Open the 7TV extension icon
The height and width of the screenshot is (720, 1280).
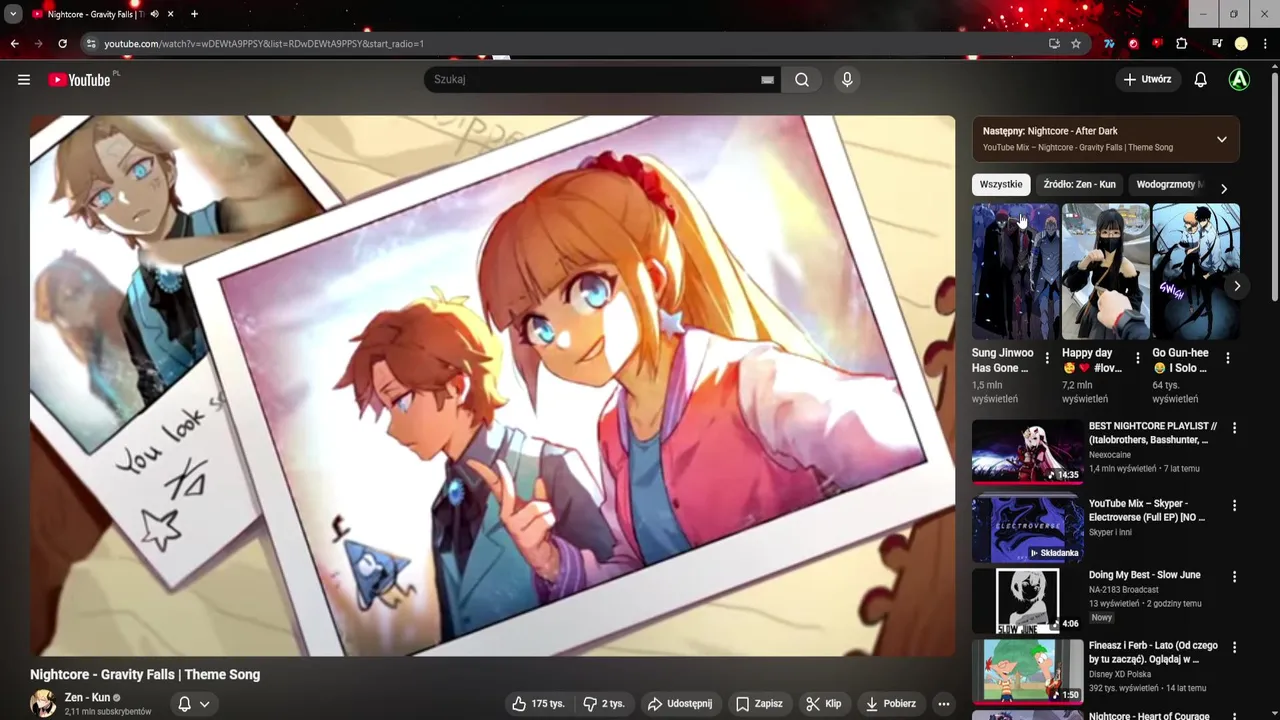[x=1109, y=44]
